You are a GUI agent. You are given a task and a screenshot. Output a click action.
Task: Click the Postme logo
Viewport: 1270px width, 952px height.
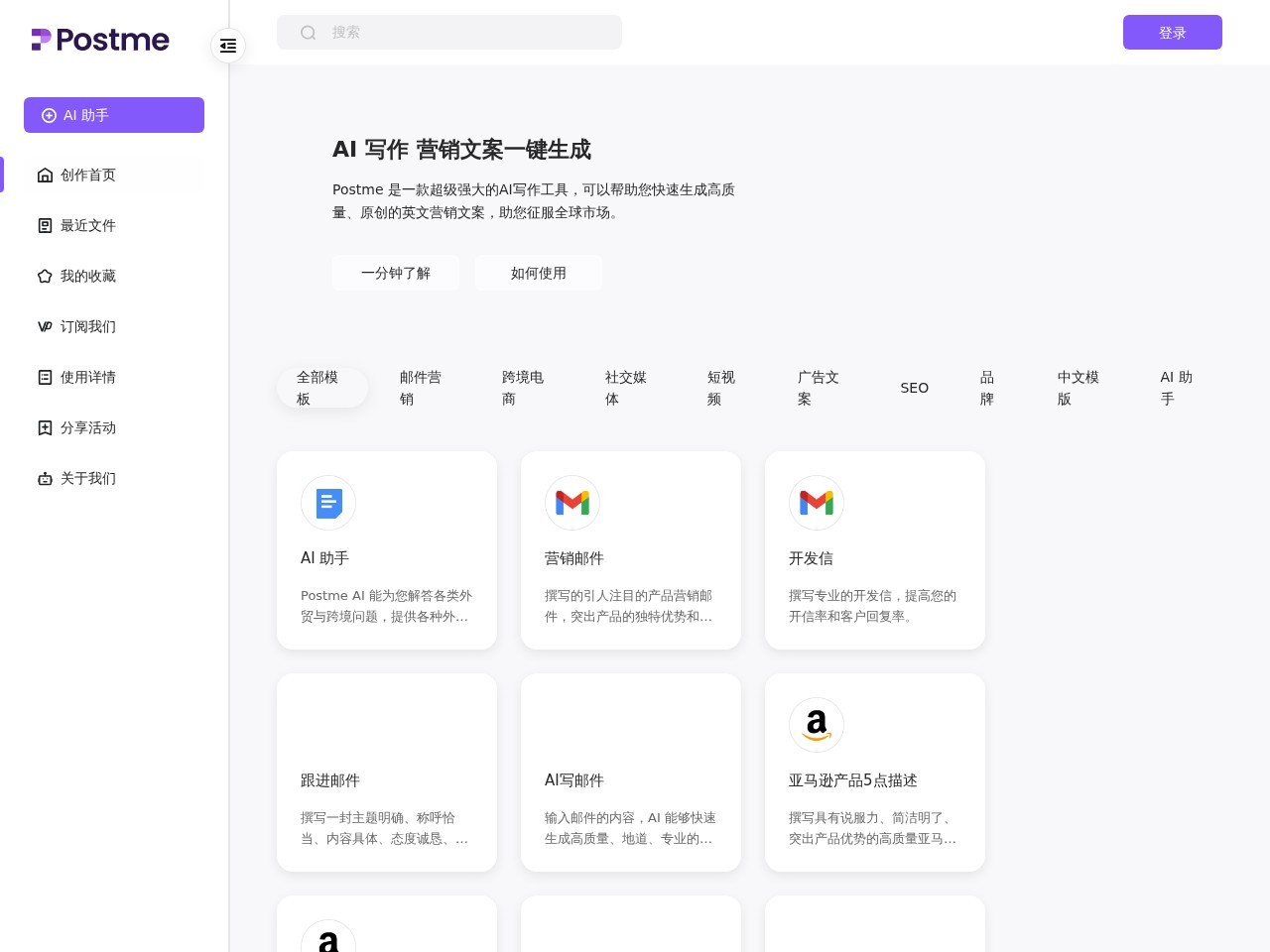tap(99, 40)
